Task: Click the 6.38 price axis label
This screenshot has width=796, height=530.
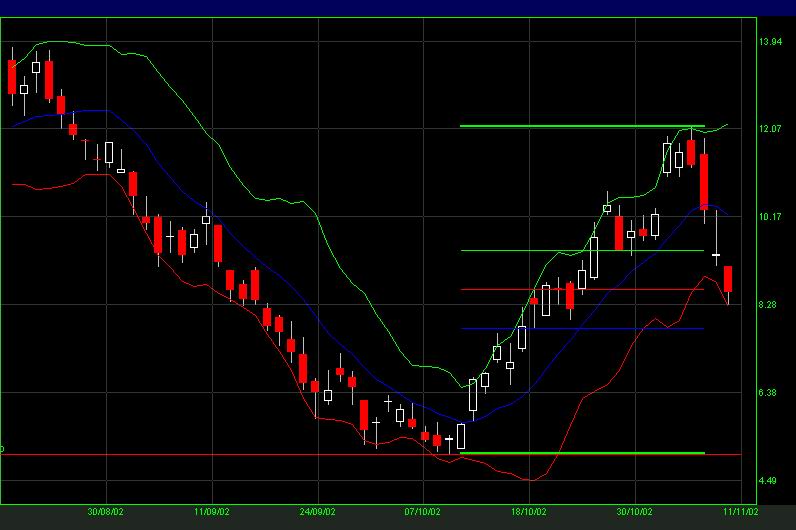Action: click(768, 392)
